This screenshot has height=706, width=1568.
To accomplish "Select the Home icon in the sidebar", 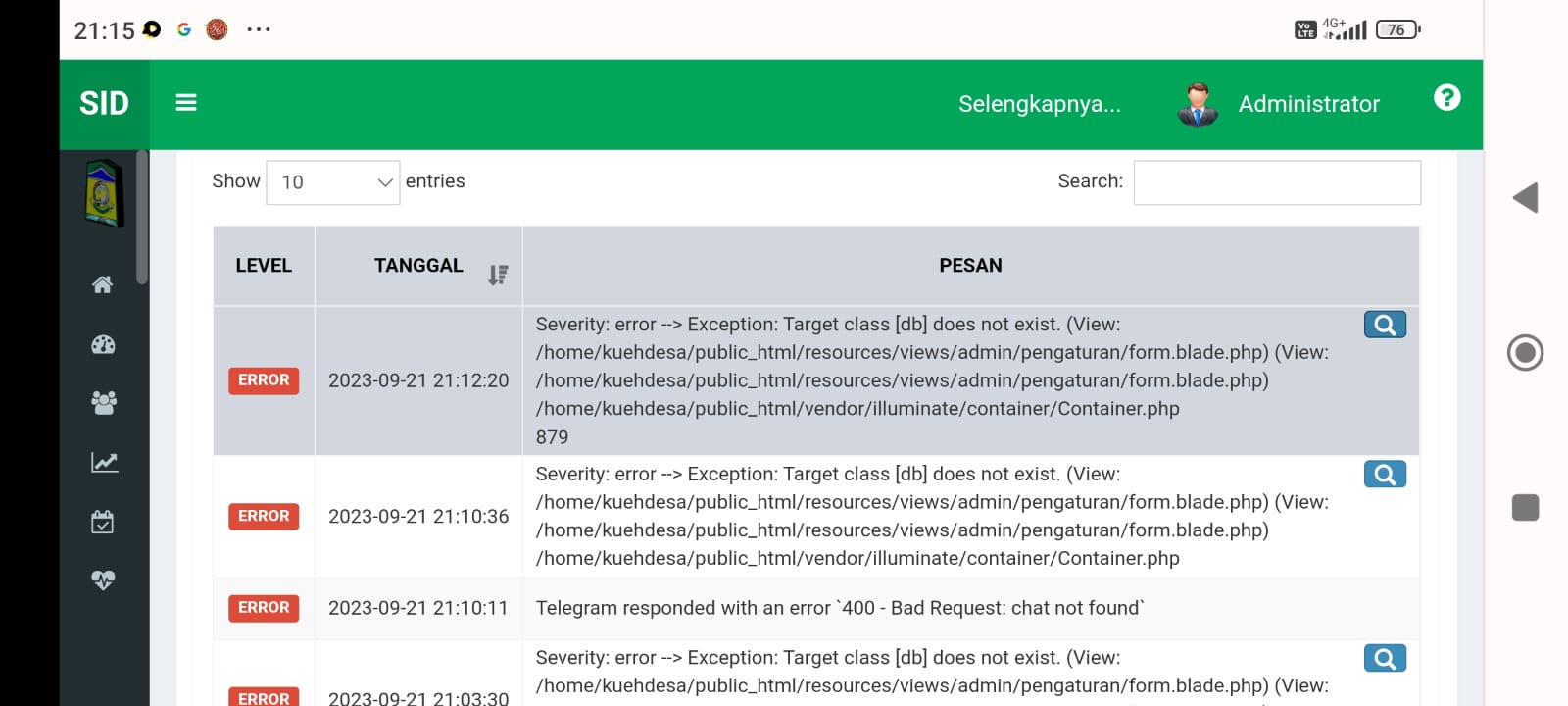I will [103, 285].
